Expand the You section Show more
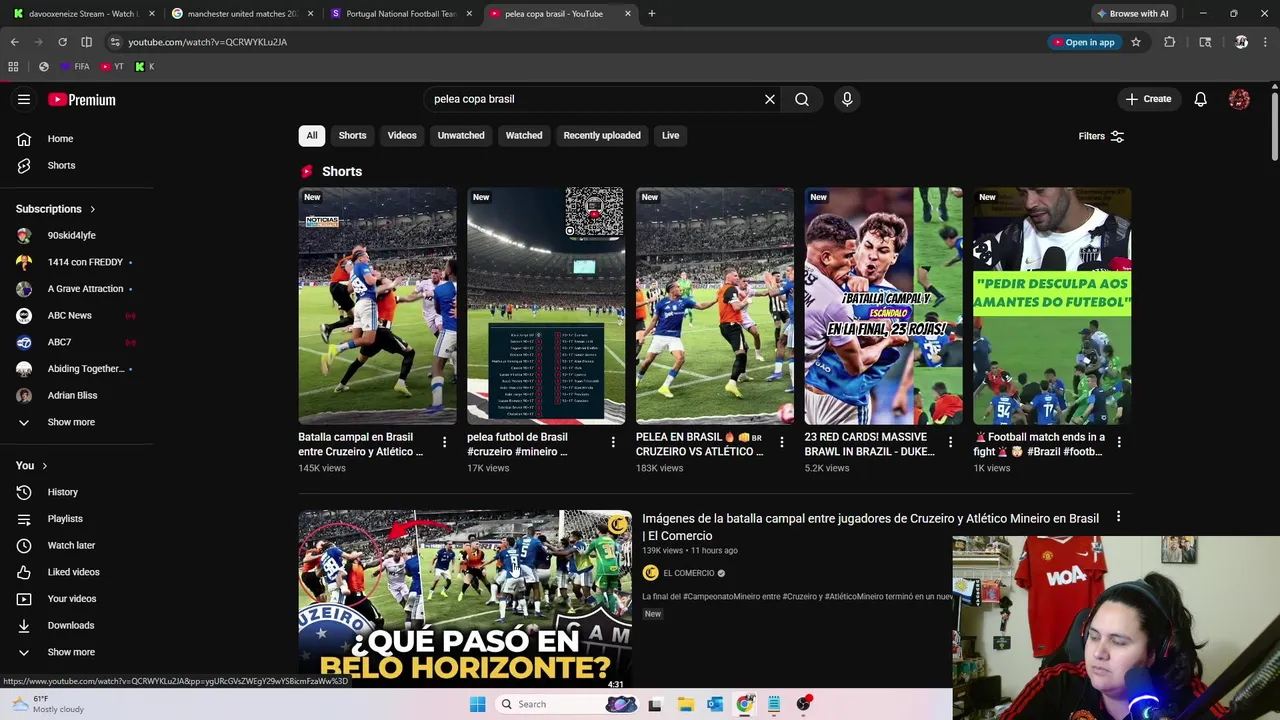Image resolution: width=1280 pixels, height=720 pixels. click(71, 652)
